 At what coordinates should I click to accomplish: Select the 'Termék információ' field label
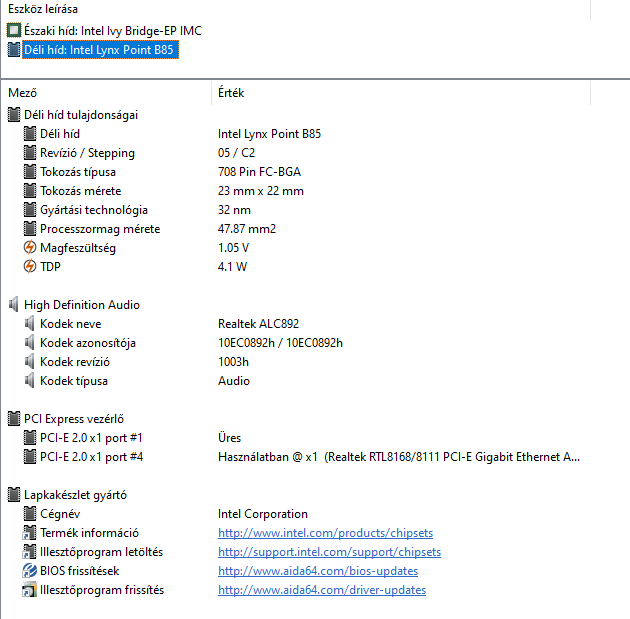pos(89,533)
